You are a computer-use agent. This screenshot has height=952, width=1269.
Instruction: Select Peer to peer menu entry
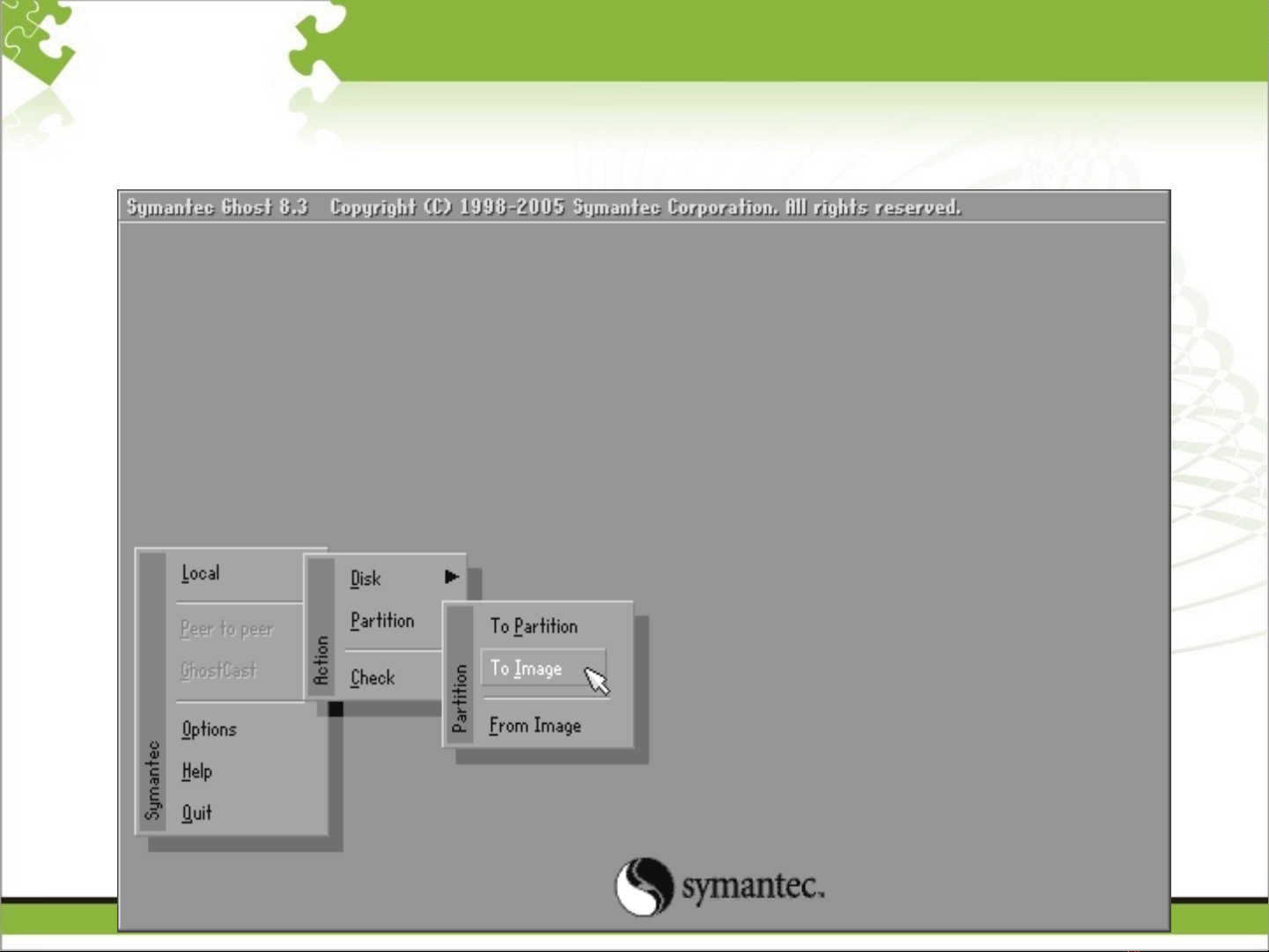226,629
